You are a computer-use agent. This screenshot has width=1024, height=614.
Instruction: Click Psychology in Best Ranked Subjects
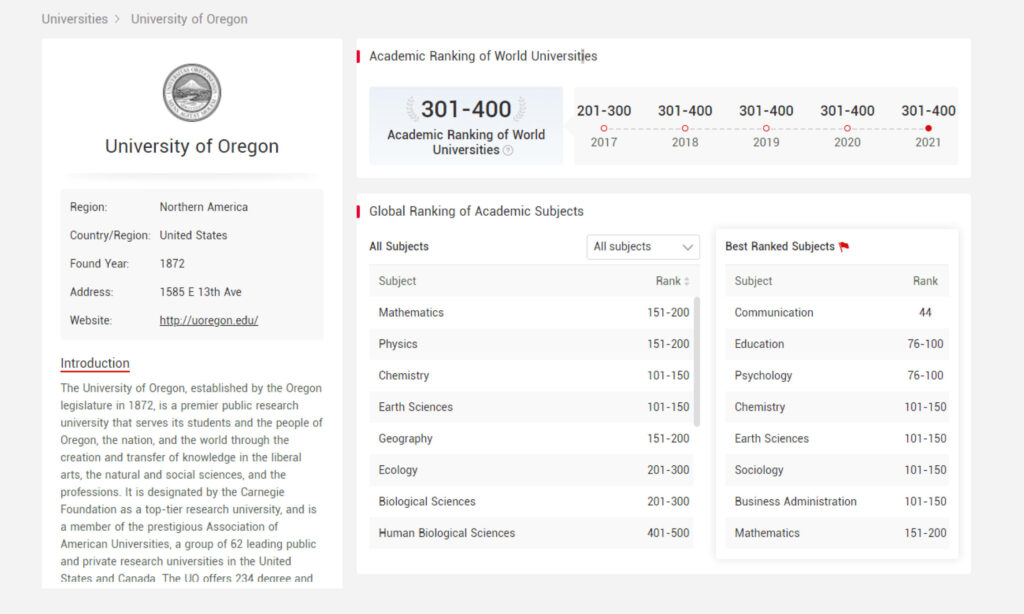coord(837,376)
